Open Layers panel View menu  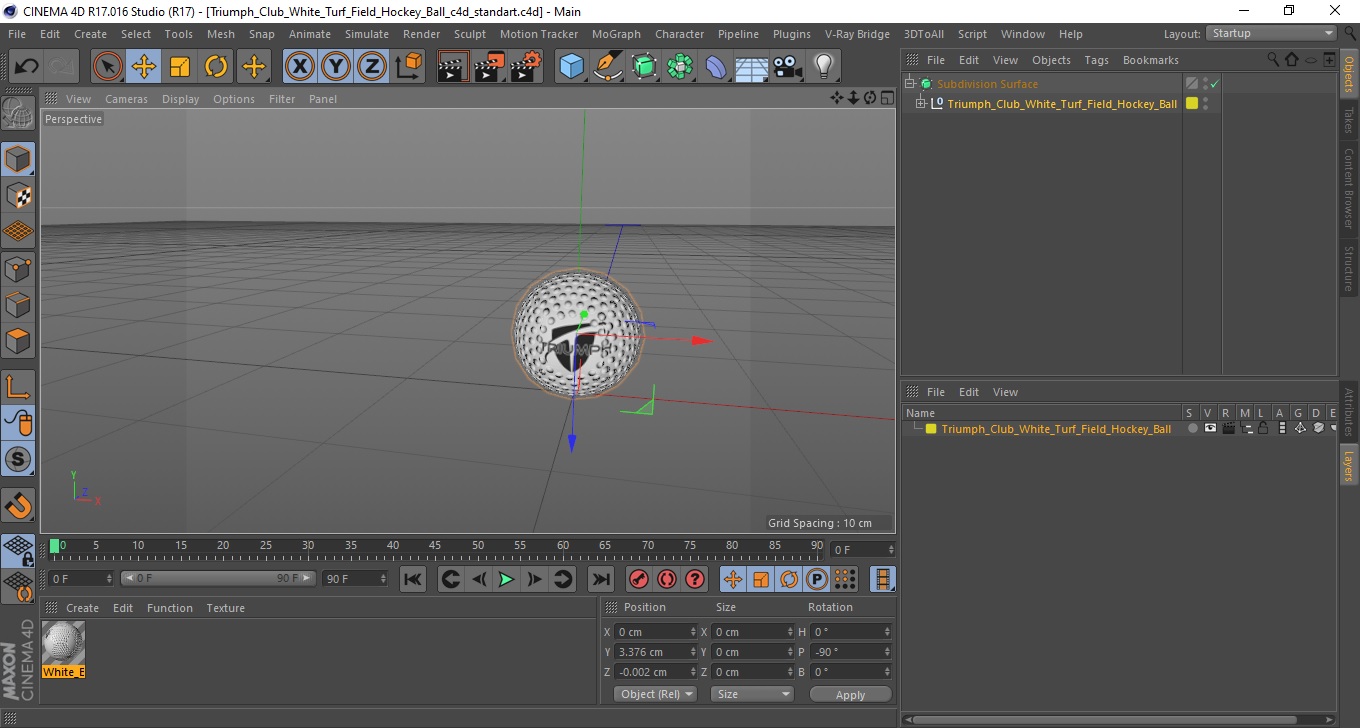tap(1005, 392)
